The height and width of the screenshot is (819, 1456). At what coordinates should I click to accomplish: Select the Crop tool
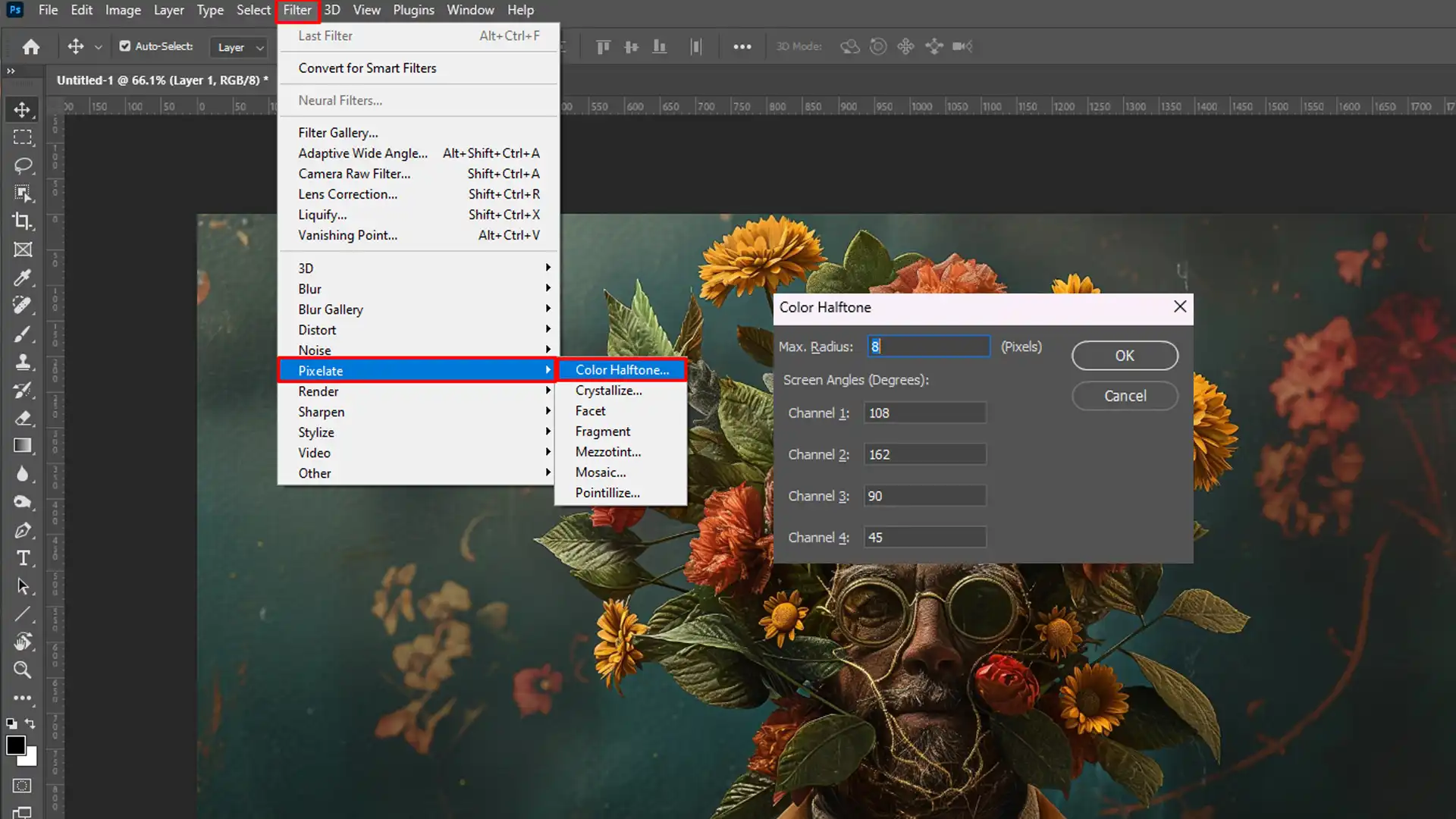23,221
